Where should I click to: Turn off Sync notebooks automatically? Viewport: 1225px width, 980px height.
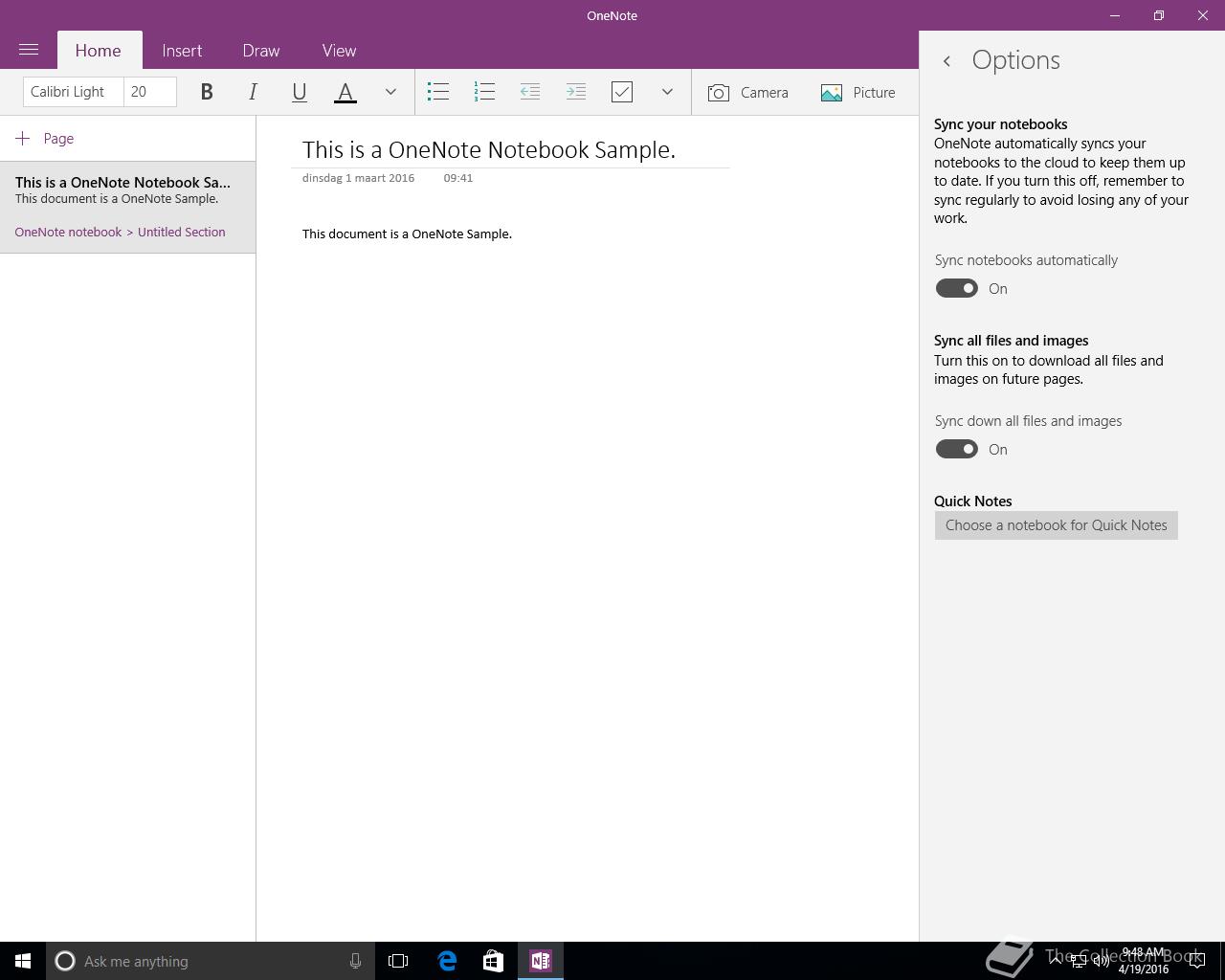956,288
